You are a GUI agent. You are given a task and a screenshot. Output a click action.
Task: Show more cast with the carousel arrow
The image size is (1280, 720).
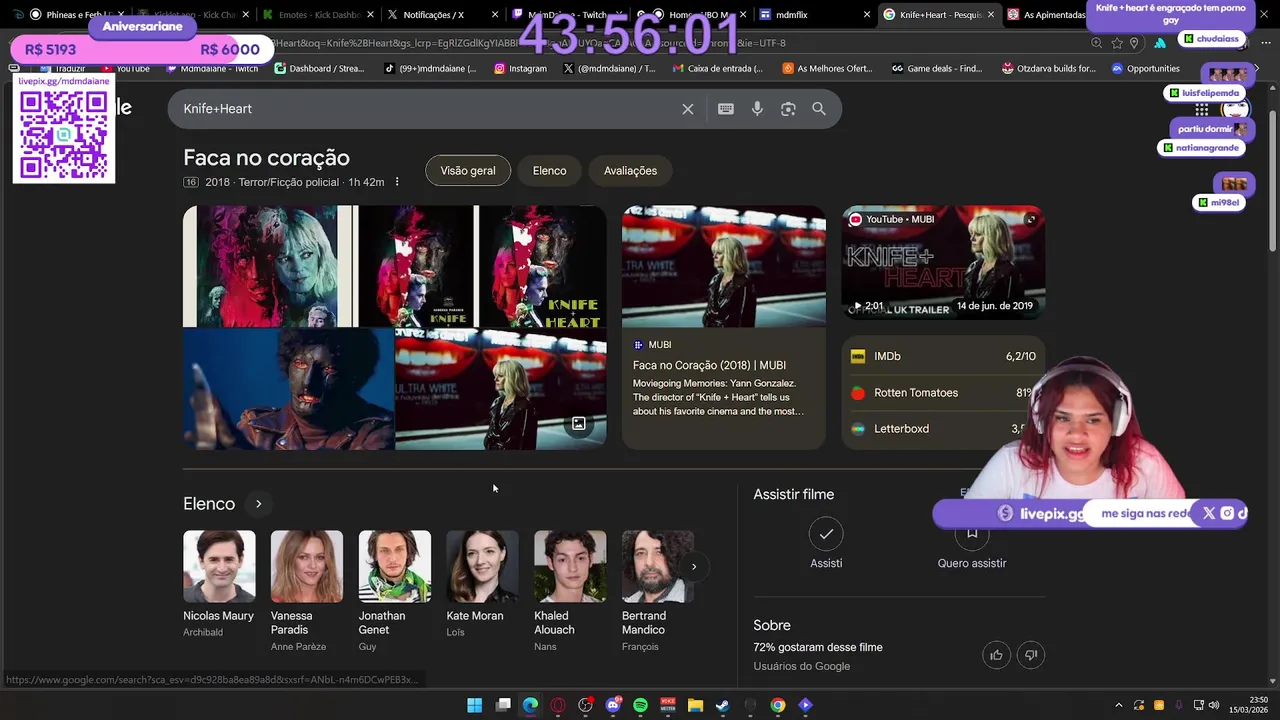click(694, 567)
